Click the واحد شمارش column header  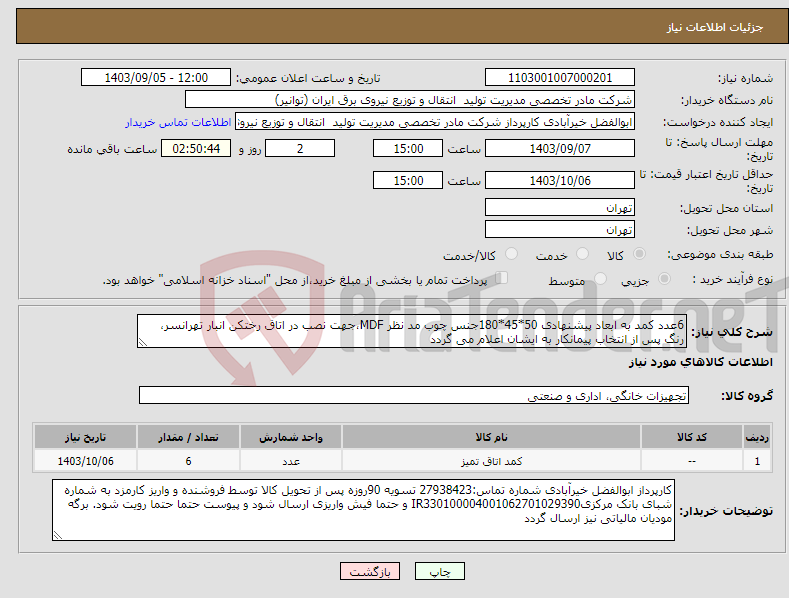coord(291,437)
